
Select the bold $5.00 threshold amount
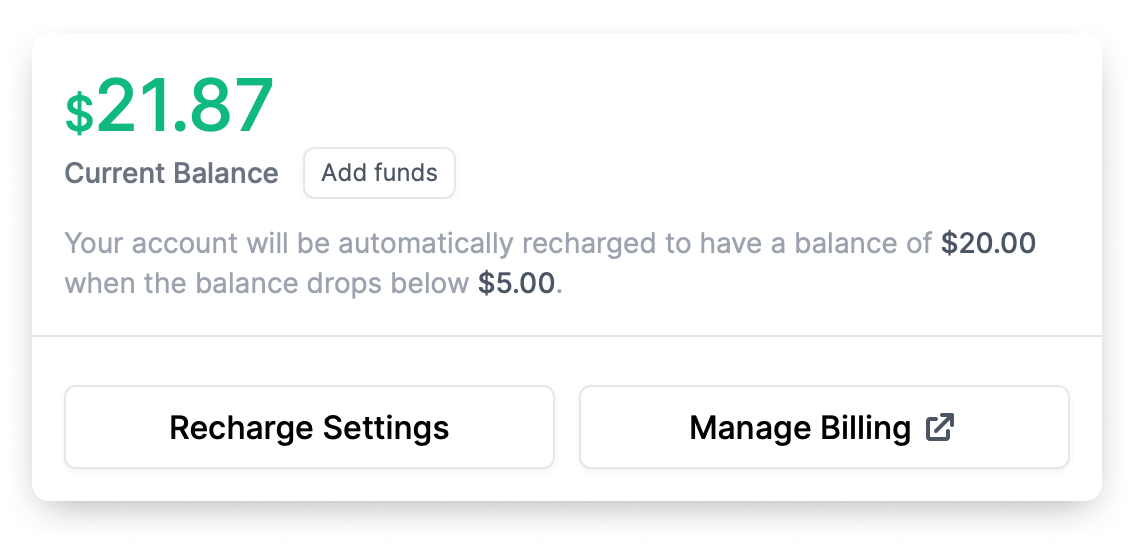coord(516,283)
